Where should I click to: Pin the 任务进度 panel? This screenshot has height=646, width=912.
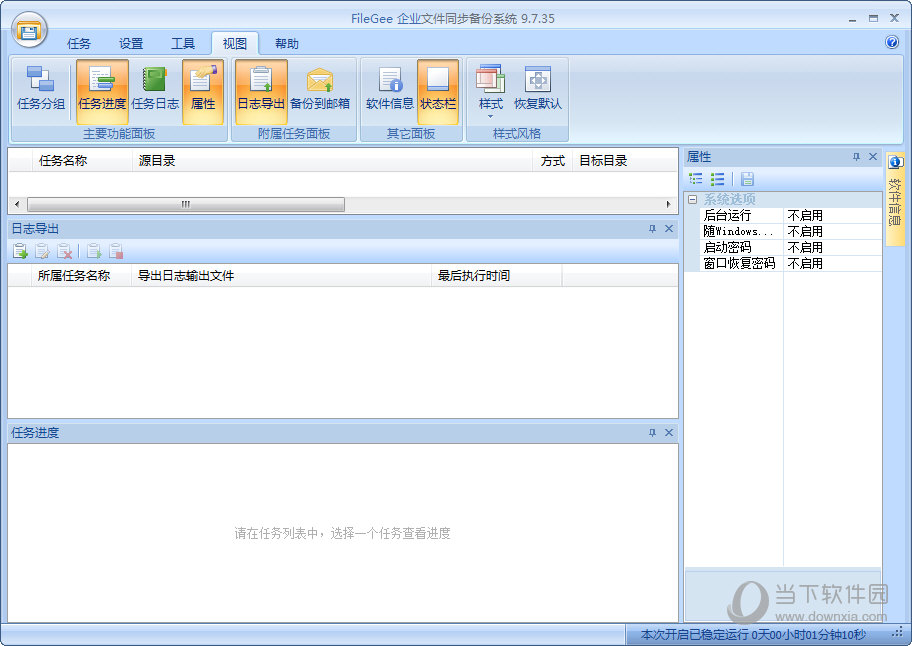tap(652, 433)
